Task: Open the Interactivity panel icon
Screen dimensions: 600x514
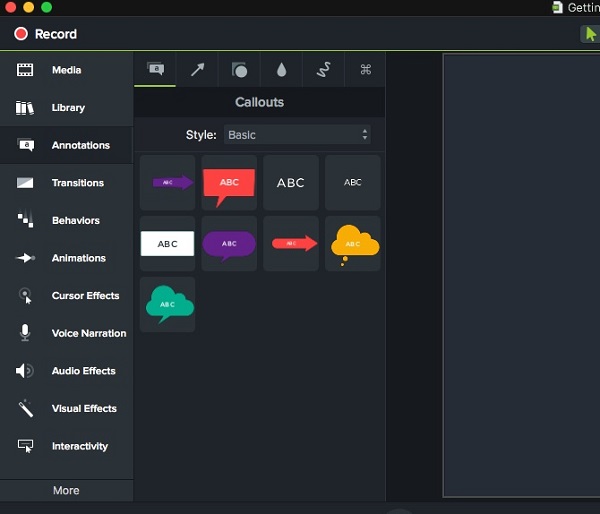Action: [x=26, y=446]
